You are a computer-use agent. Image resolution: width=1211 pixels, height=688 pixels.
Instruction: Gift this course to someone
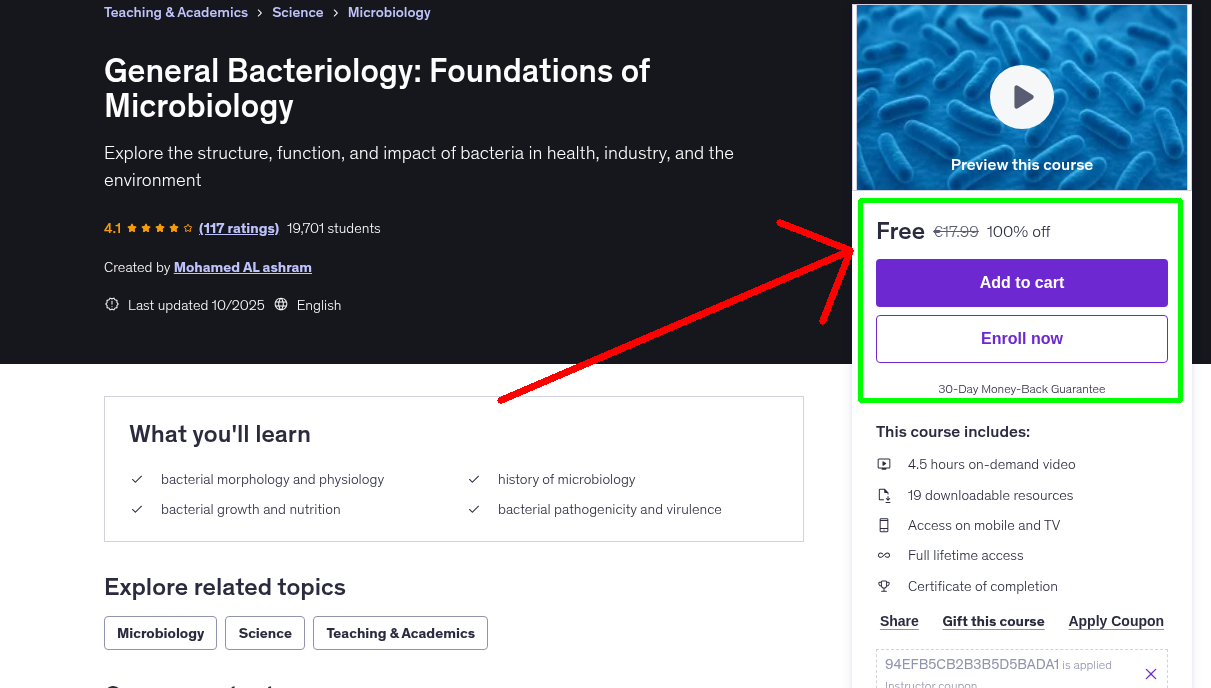(993, 621)
